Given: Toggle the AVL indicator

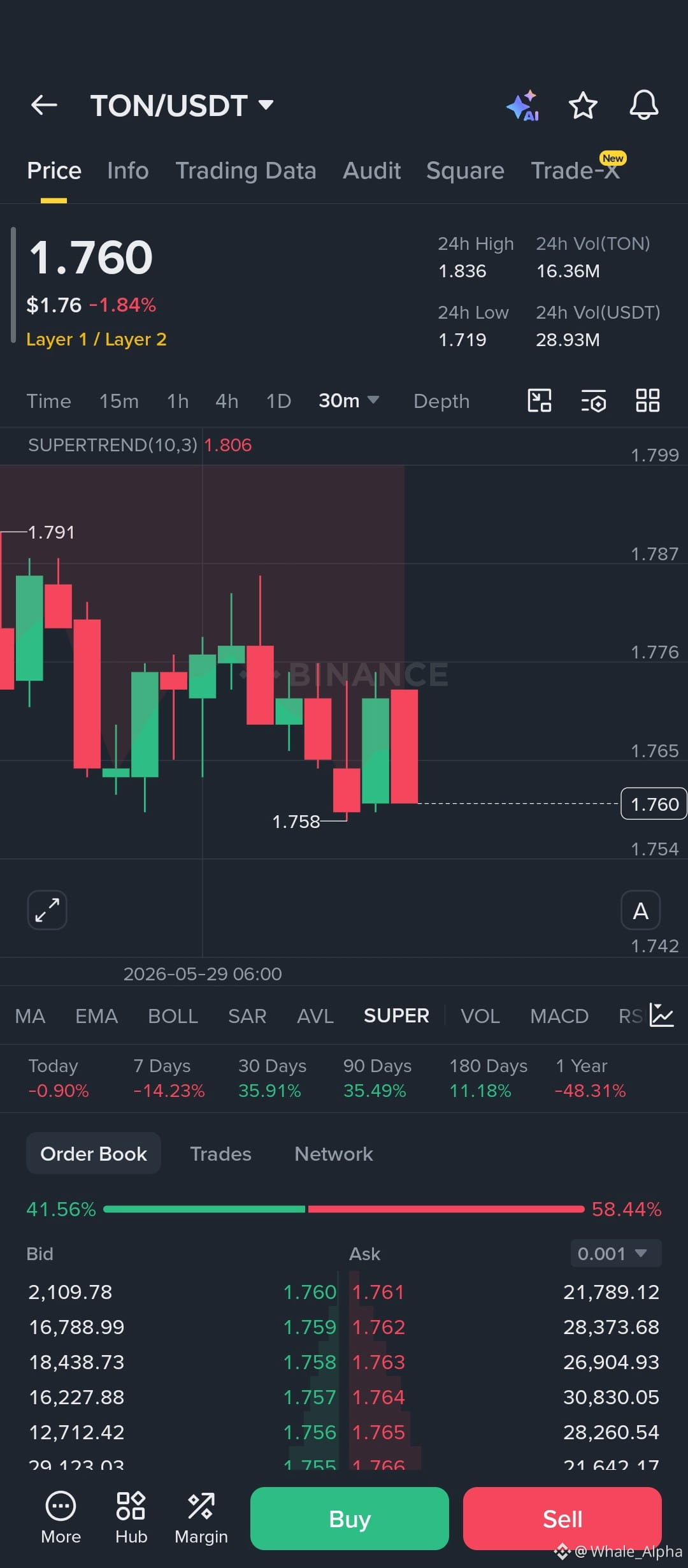Looking at the screenshot, I should [x=315, y=1016].
